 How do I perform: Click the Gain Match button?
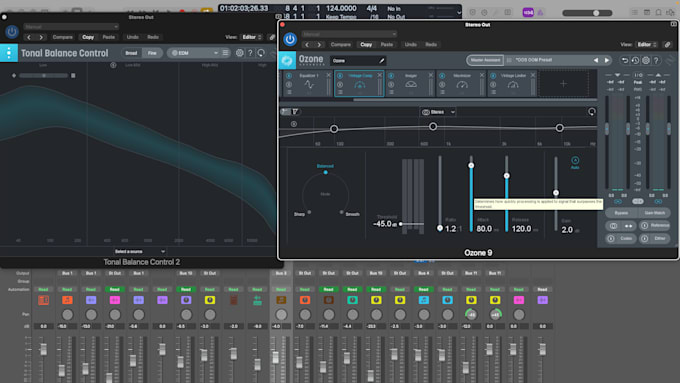coord(654,213)
